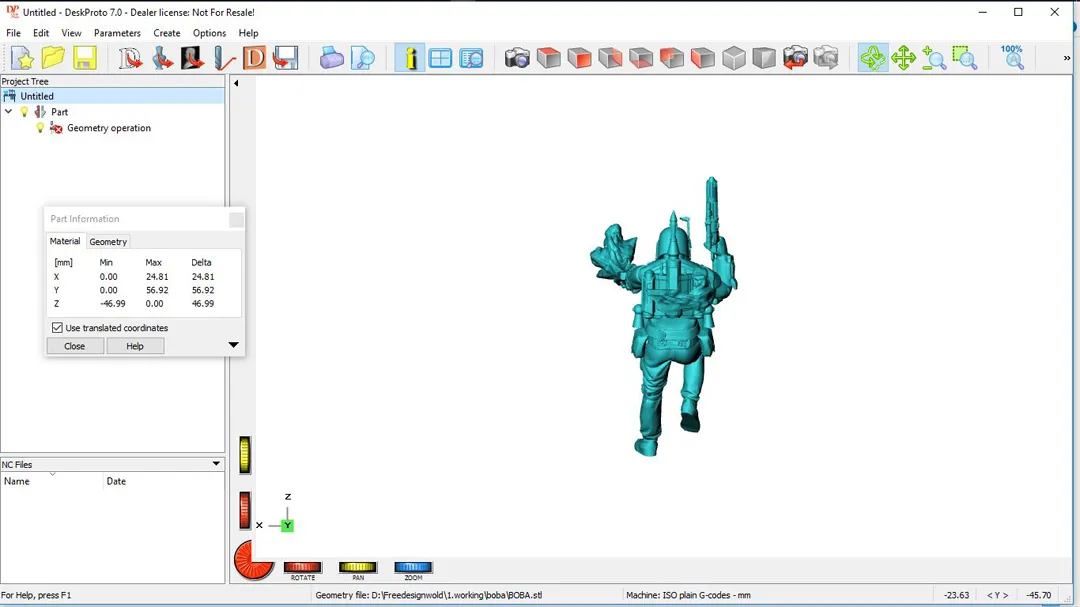1080x607 pixels.
Task: Open the Parameters menu
Action: point(117,33)
